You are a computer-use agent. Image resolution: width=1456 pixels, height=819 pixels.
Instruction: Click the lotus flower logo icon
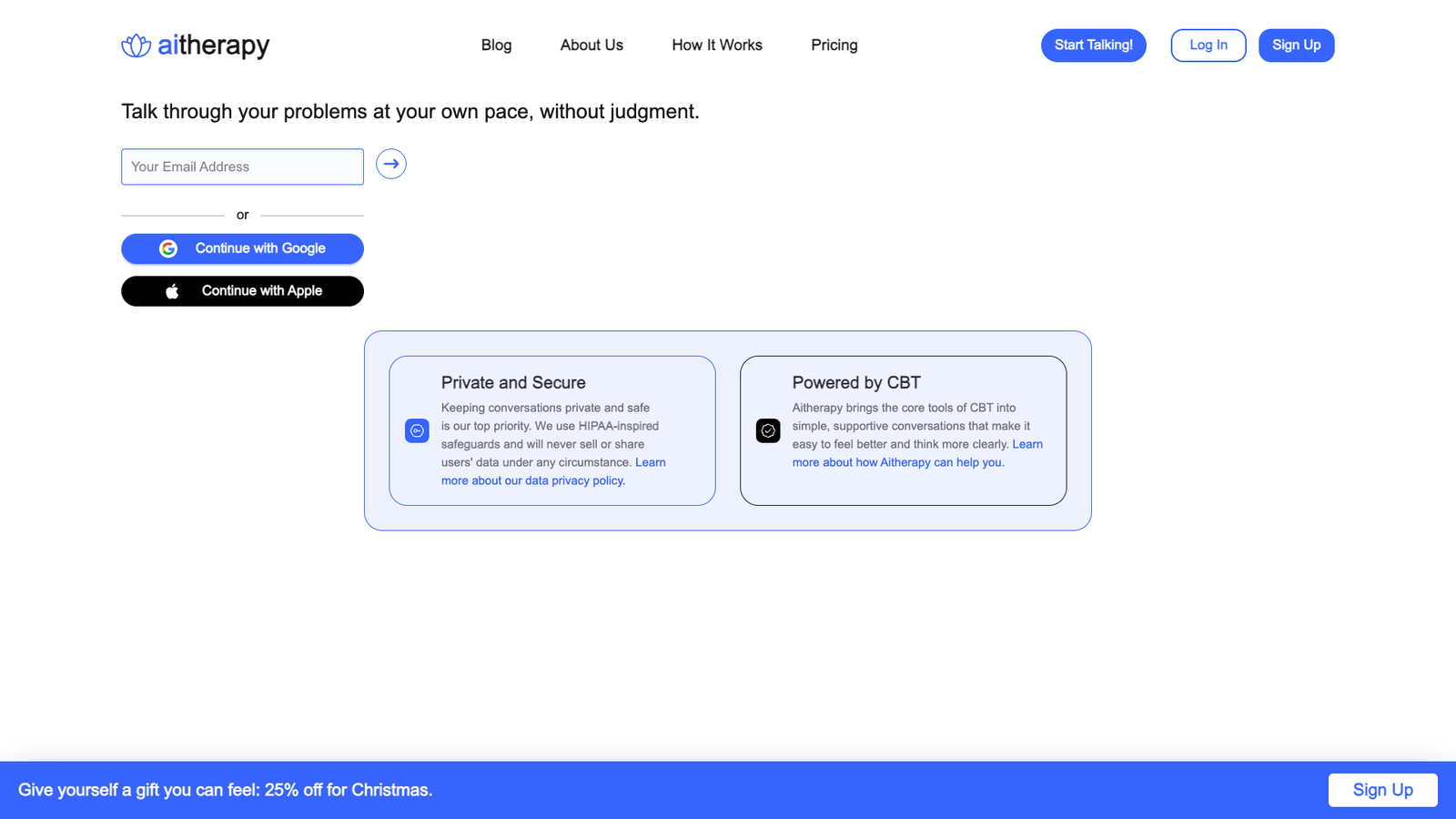point(135,44)
